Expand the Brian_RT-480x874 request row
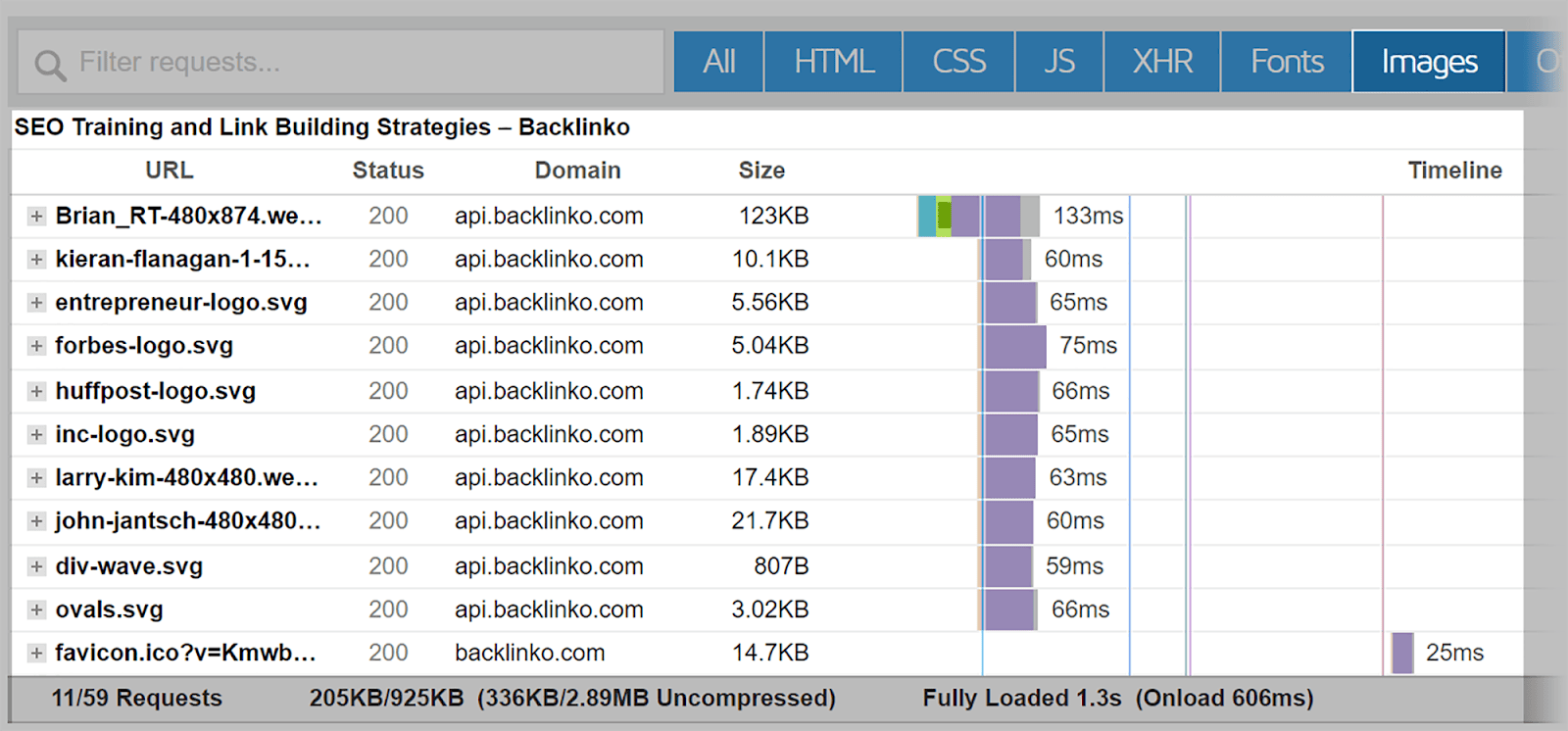This screenshot has height=731, width=1568. coord(36,217)
